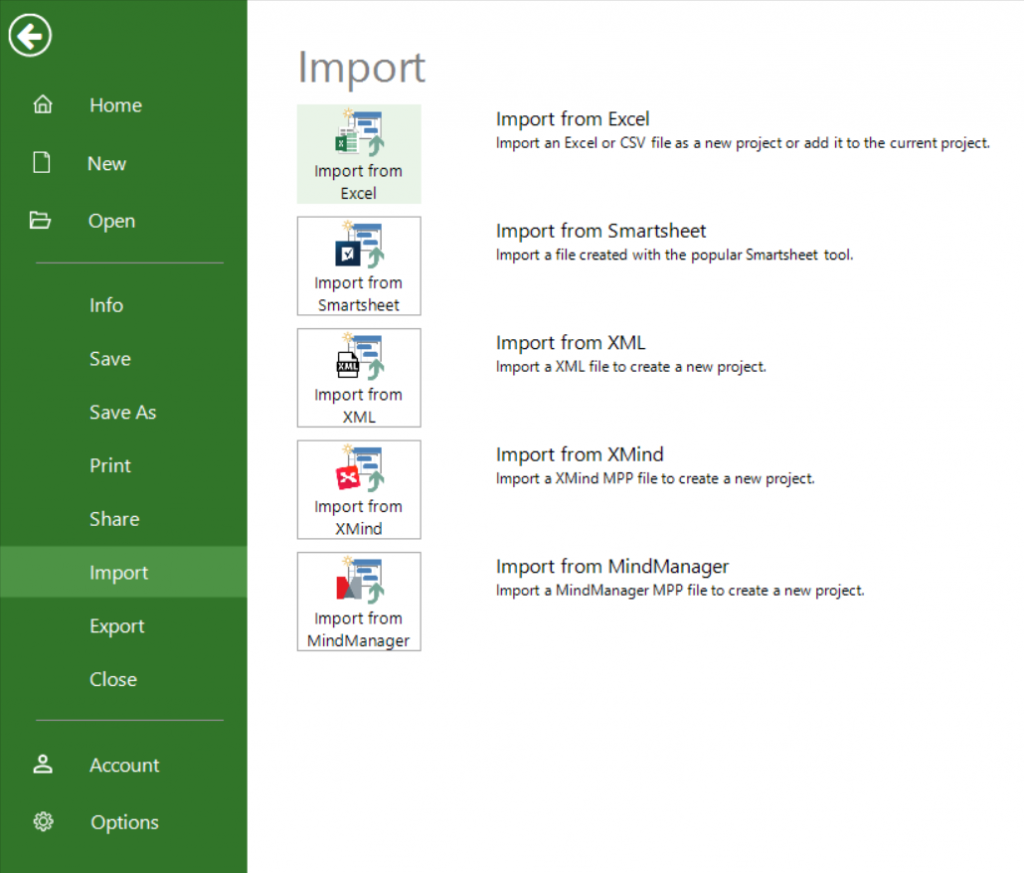
Task: Open Options via the gear icon
Action: (42, 821)
